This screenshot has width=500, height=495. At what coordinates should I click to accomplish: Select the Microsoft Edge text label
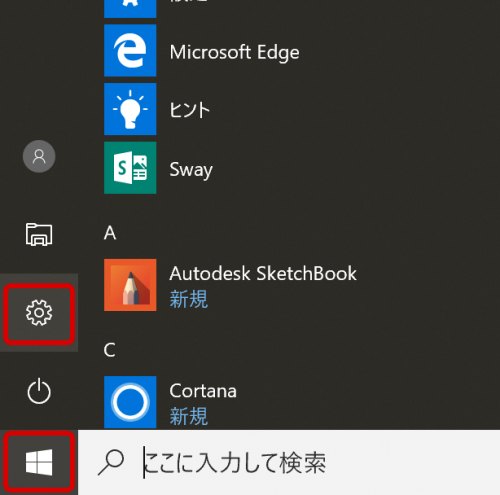[234, 53]
